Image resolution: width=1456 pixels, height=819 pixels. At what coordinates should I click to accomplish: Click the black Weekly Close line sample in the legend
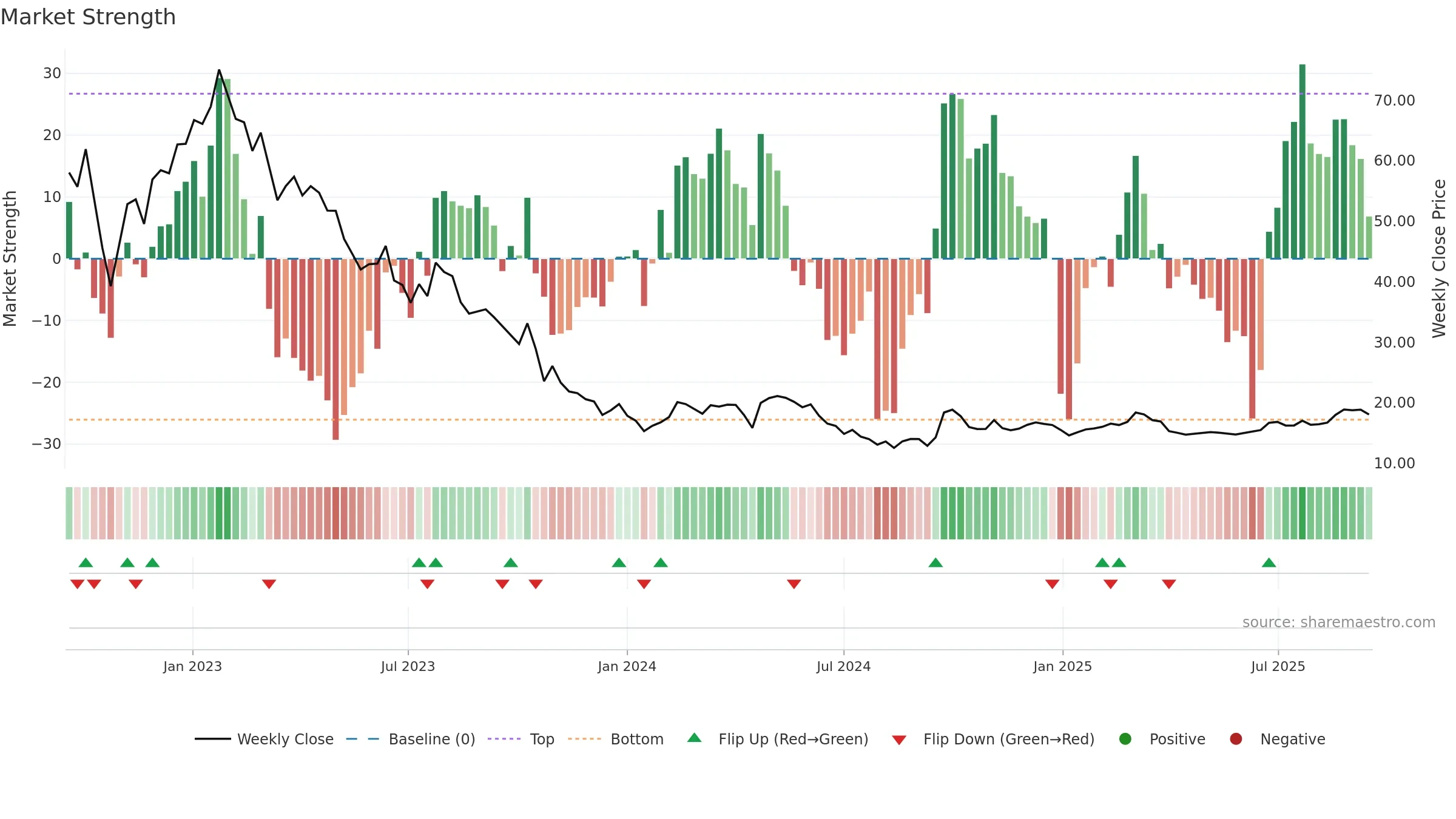212,739
